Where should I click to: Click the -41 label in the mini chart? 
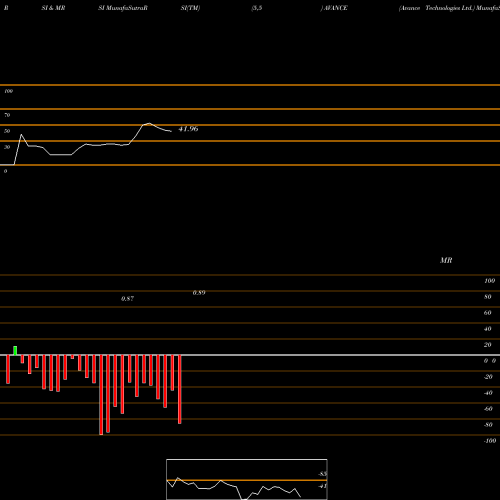(322, 486)
